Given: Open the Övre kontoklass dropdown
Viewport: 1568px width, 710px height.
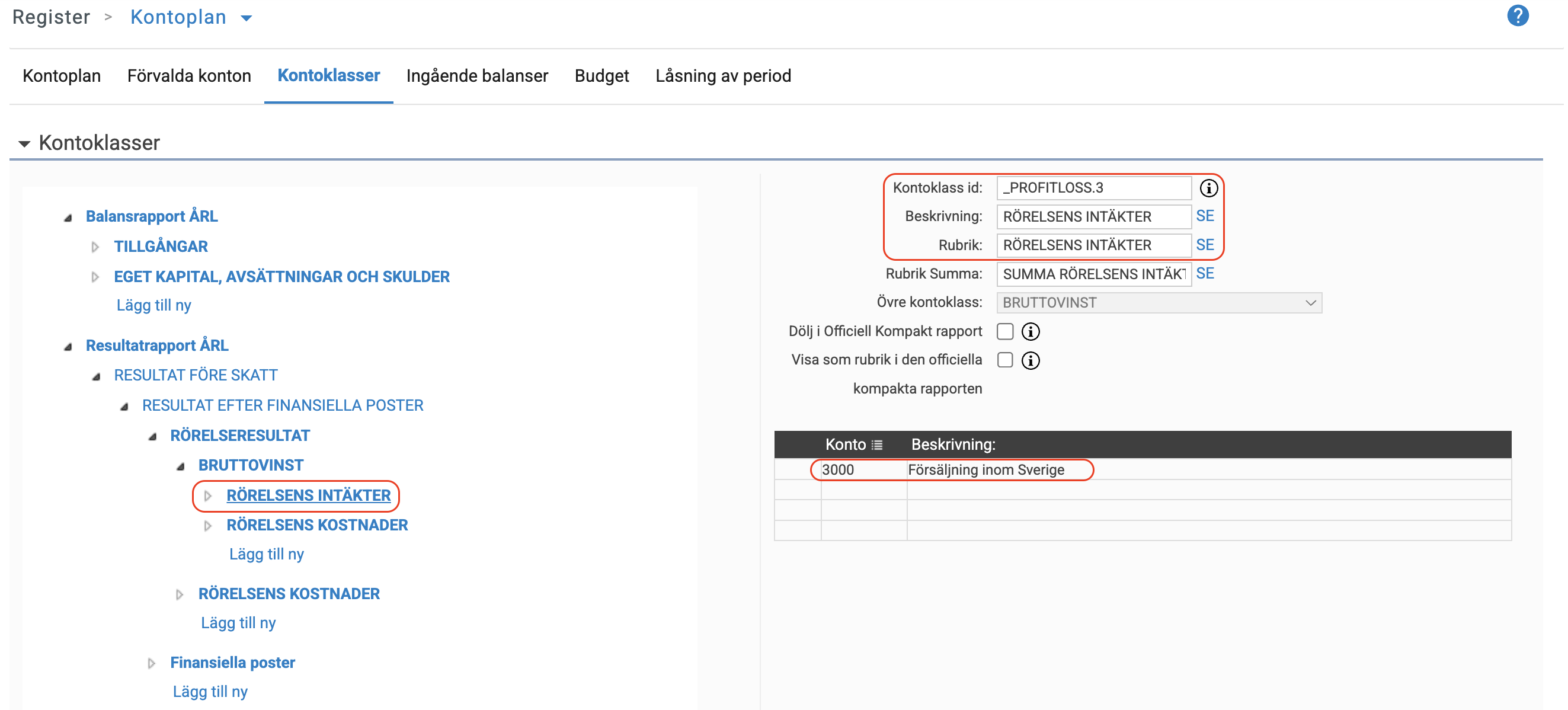Looking at the screenshot, I should 1159,303.
